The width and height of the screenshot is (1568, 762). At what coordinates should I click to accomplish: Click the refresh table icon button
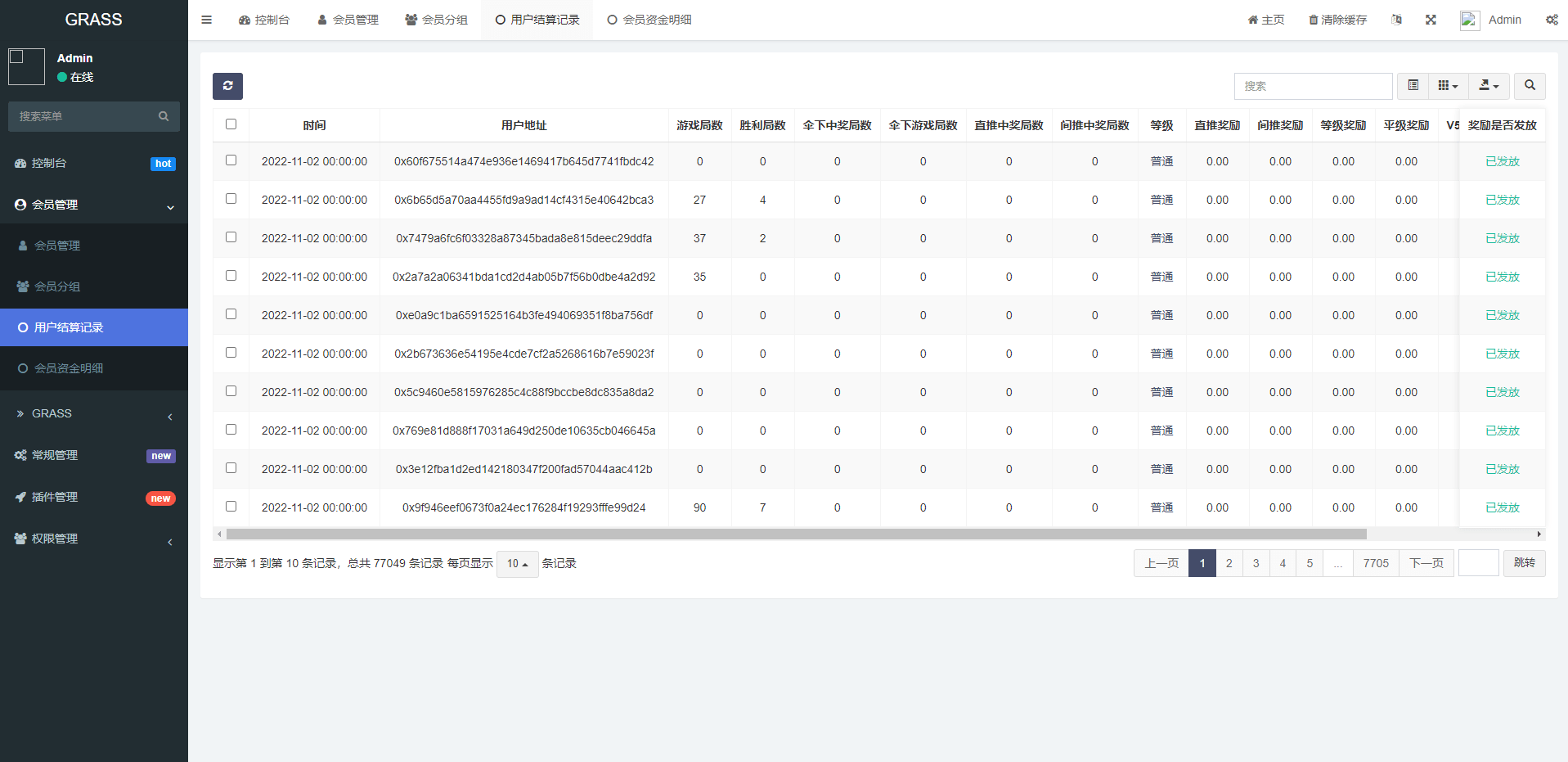pos(227,86)
